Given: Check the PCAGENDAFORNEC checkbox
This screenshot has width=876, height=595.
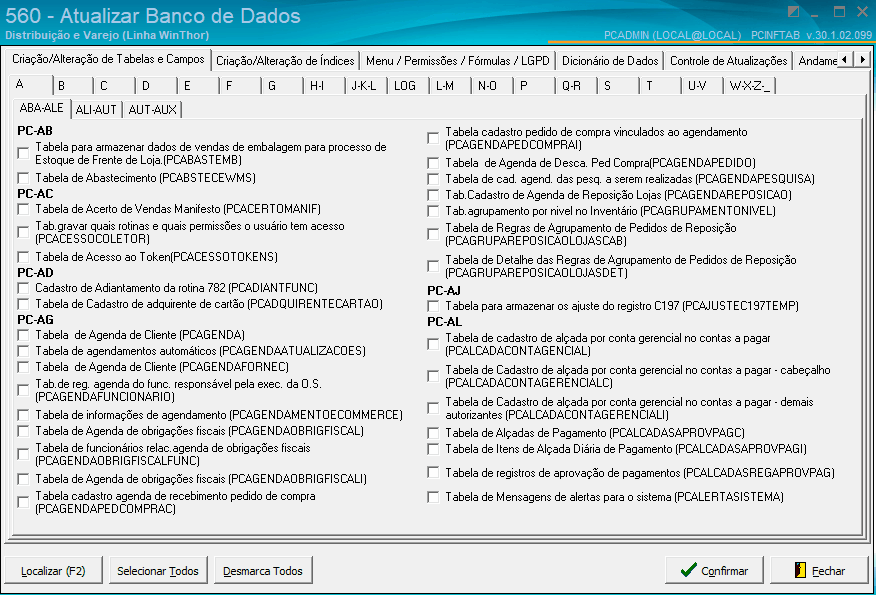Looking at the screenshot, I should 23,367.
